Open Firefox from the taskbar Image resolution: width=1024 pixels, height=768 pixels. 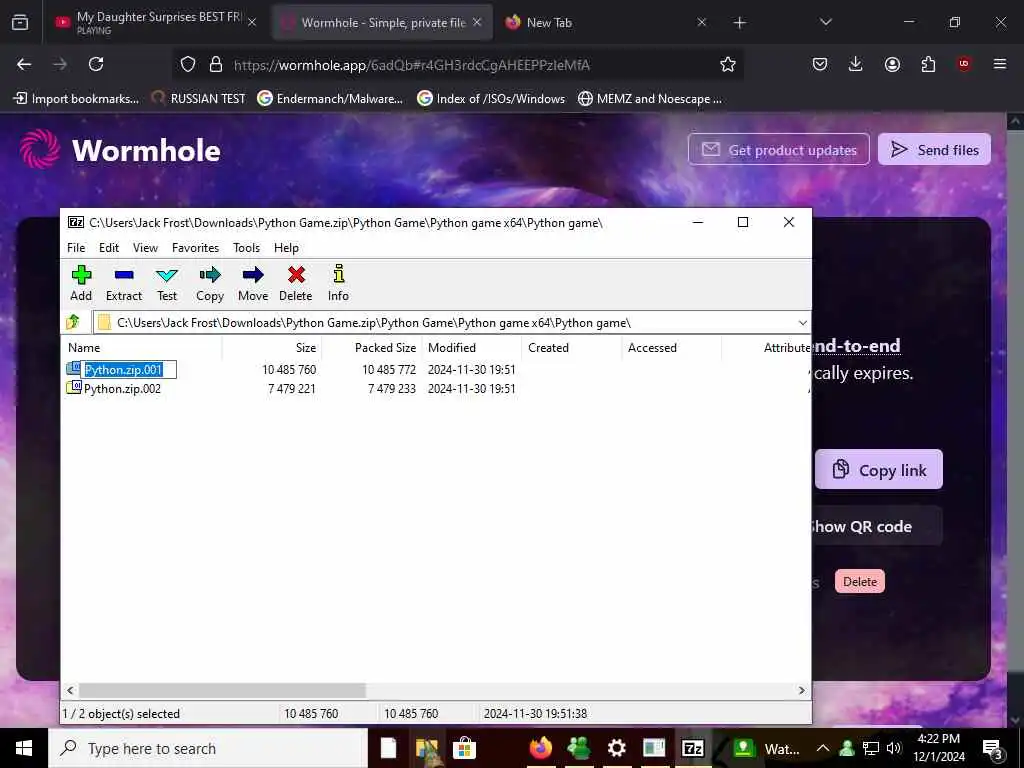pyautogui.click(x=540, y=748)
